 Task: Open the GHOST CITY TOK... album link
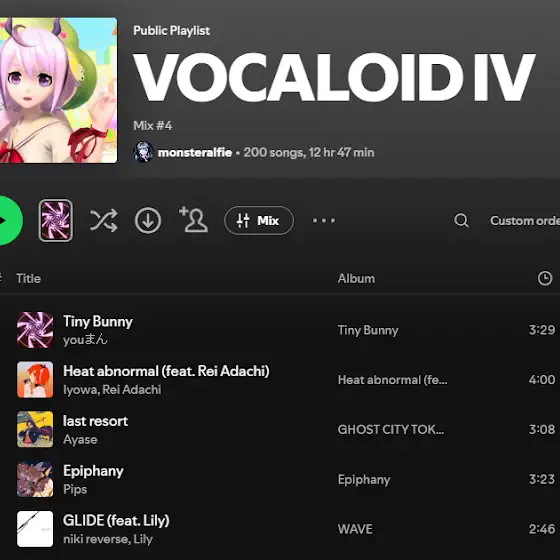(x=391, y=429)
